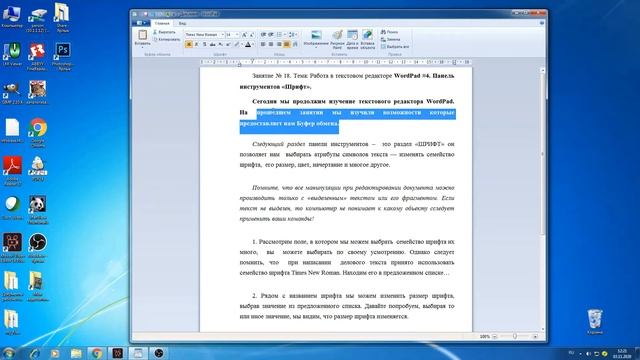Open the Paragraph settings icon

coord(295,44)
